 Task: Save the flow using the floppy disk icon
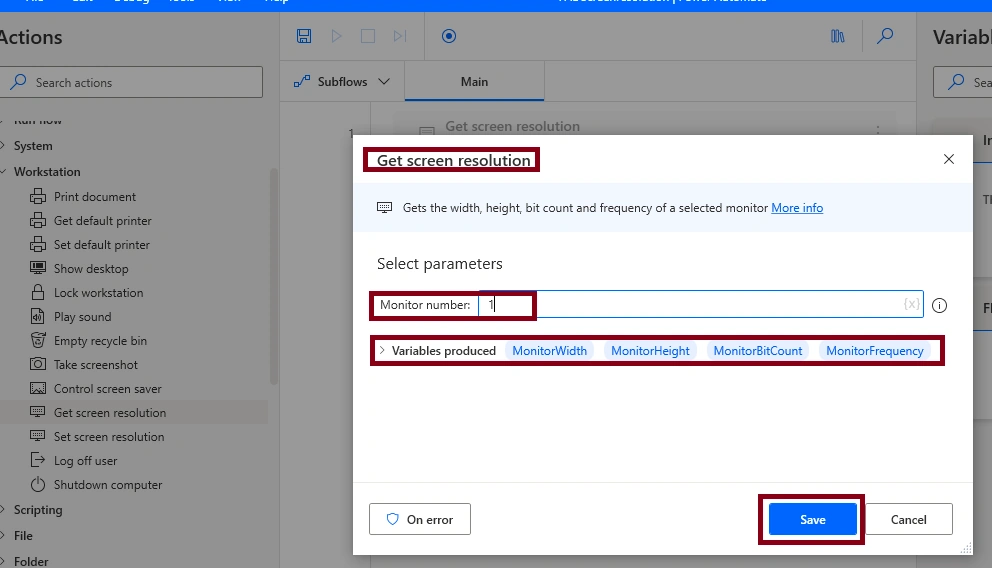tap(304, 36)
